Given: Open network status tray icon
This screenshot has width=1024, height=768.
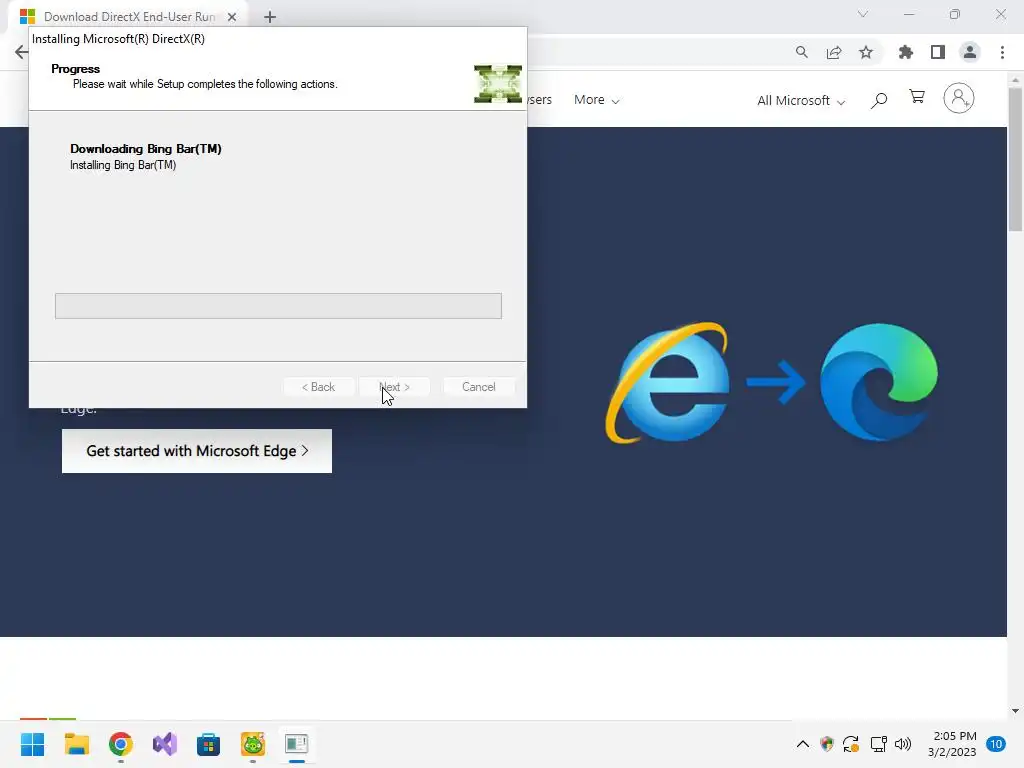Looking at the screenshot, I should (878, 744).
